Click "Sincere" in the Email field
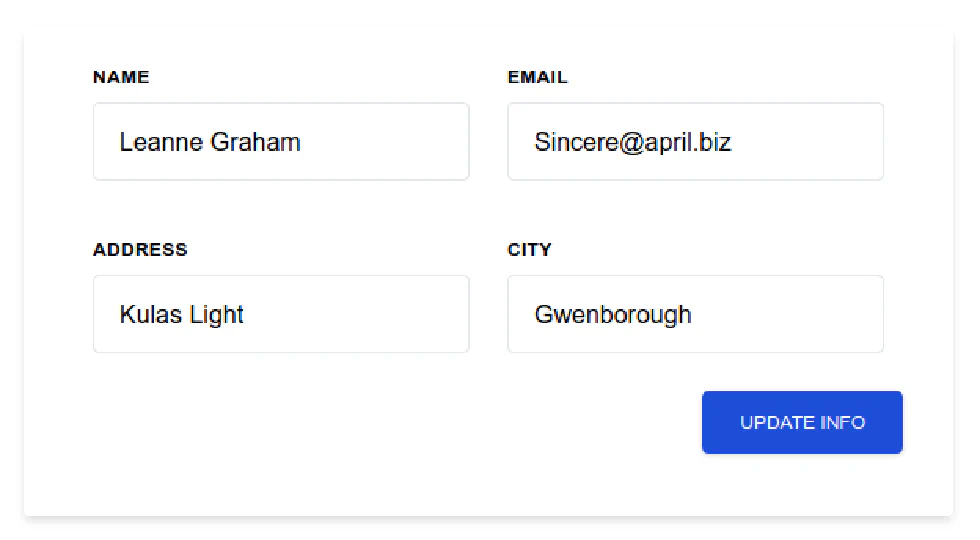The image size is (980, 540). (576, 142)
